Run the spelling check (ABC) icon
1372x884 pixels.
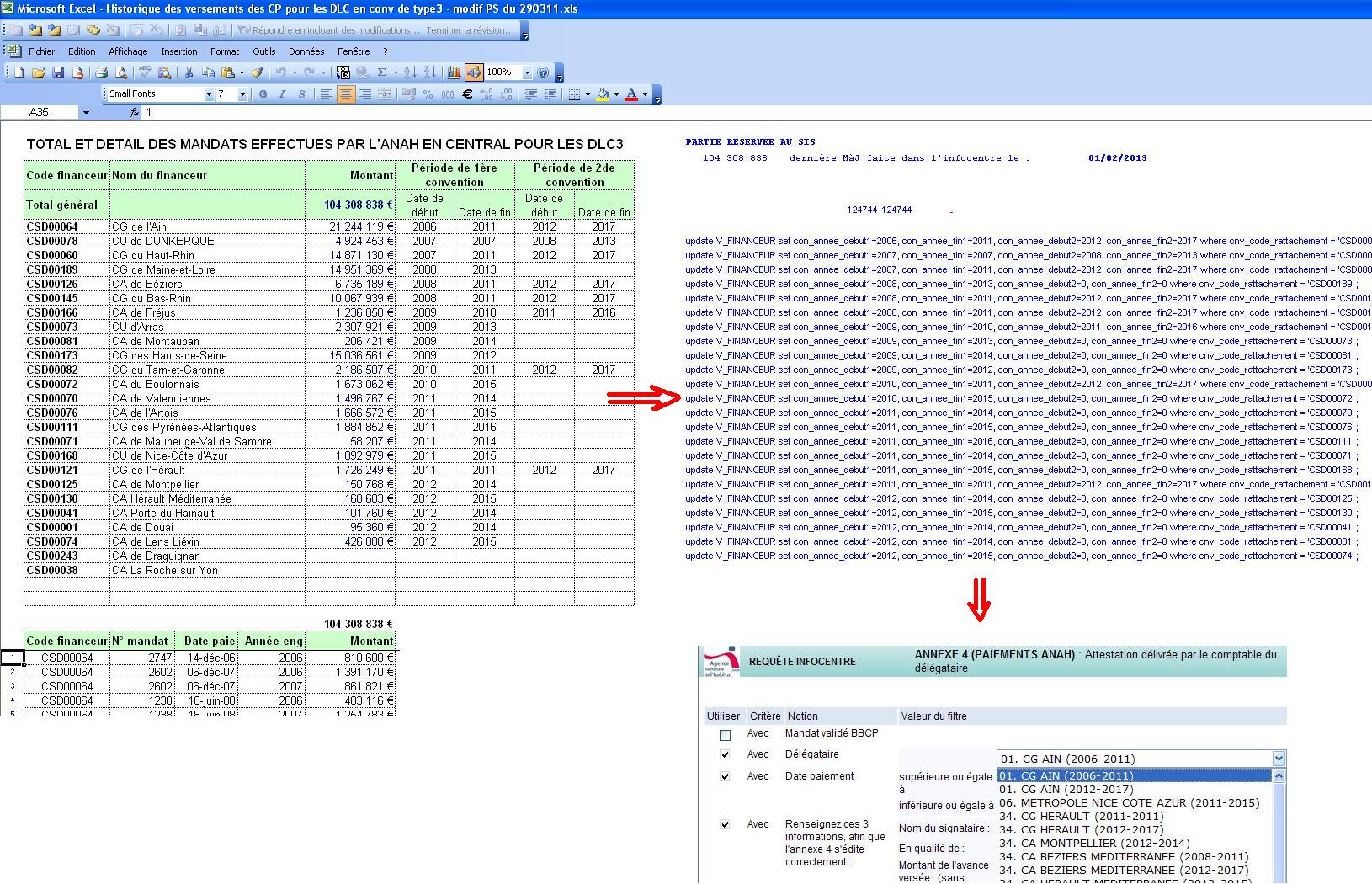tap(145, 72)
